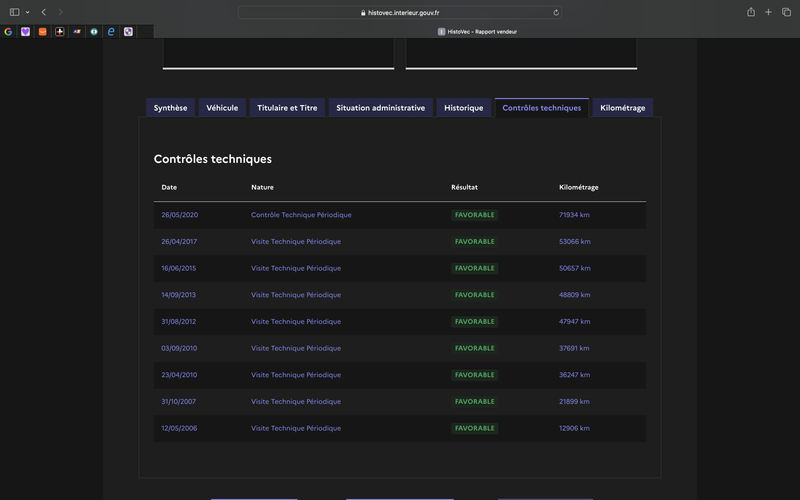The height and width of the screenshot is (500, 800).
Task: Open the Google pinned tab
Action: click(8, 32)
